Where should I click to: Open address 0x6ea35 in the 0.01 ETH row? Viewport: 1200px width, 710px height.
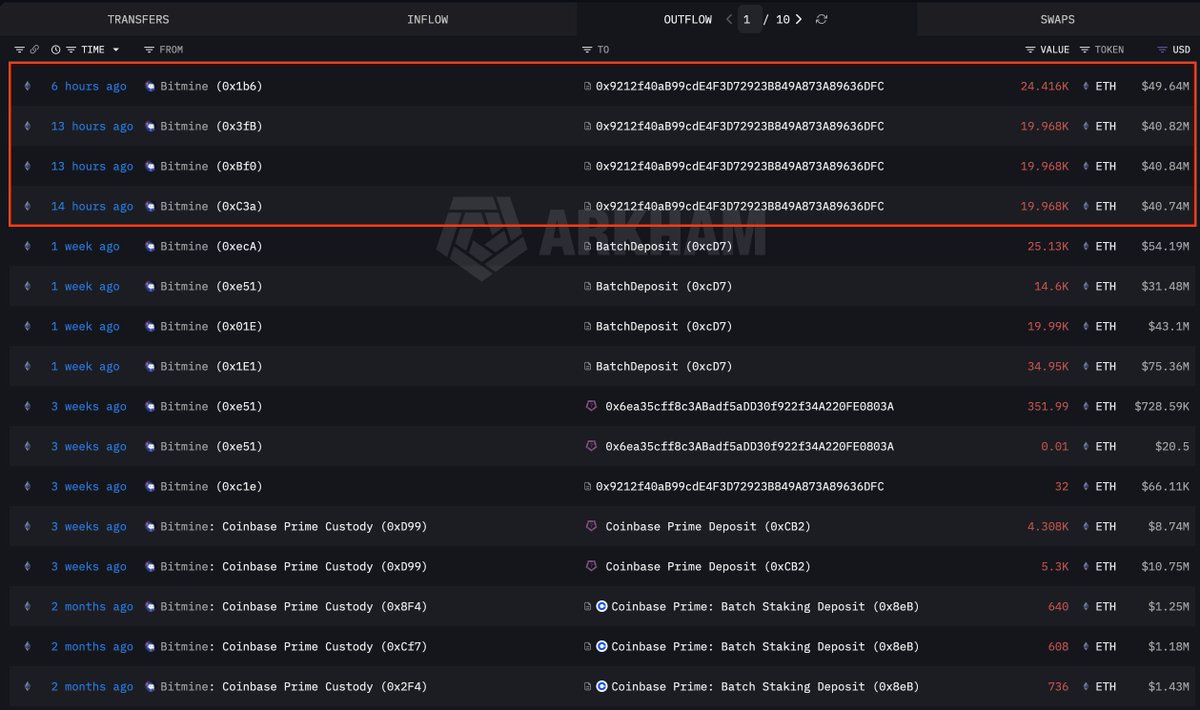click(x=750, y=446)
